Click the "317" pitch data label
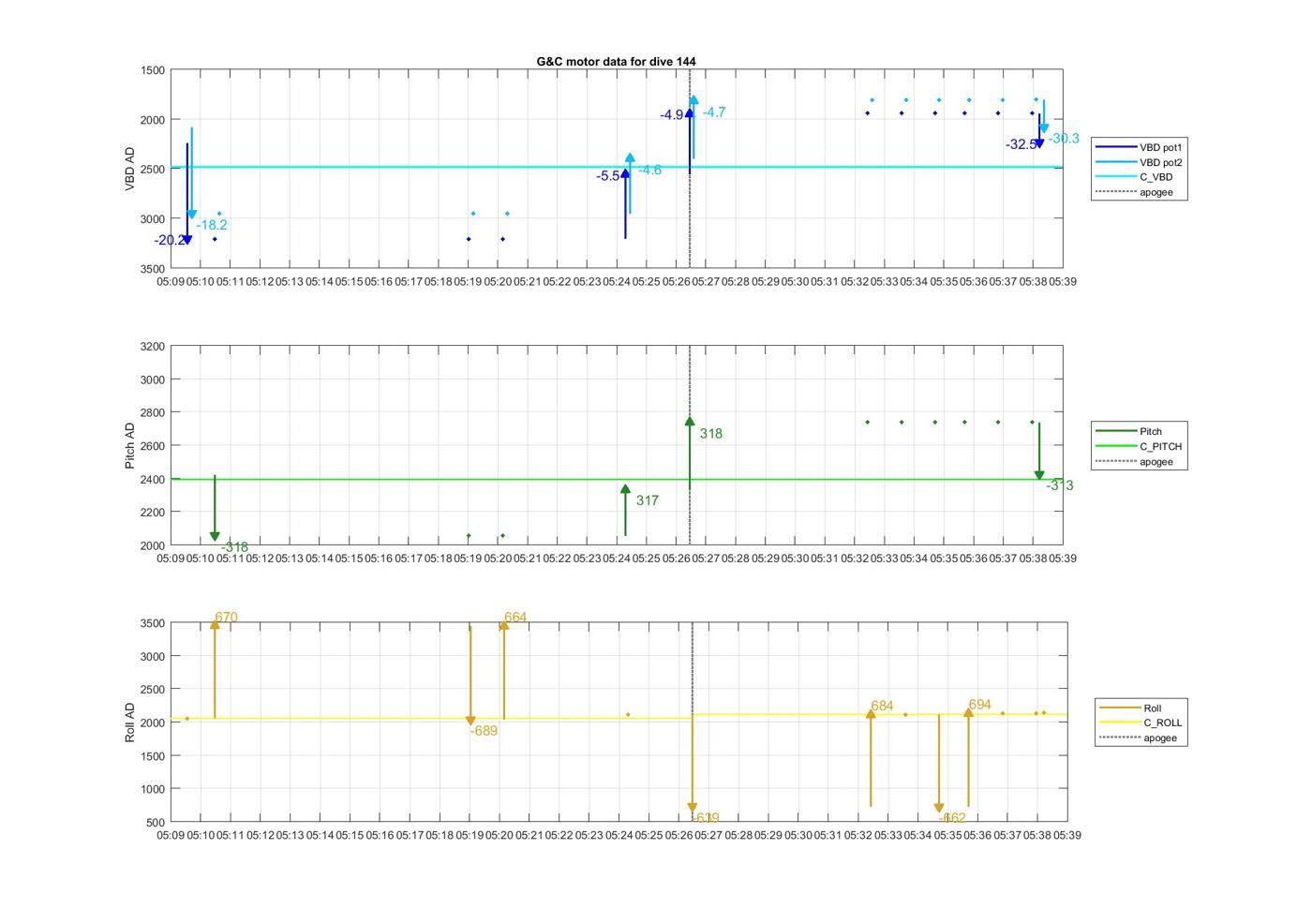This screenshot has width=1312, height=924. tap(648, 500)
